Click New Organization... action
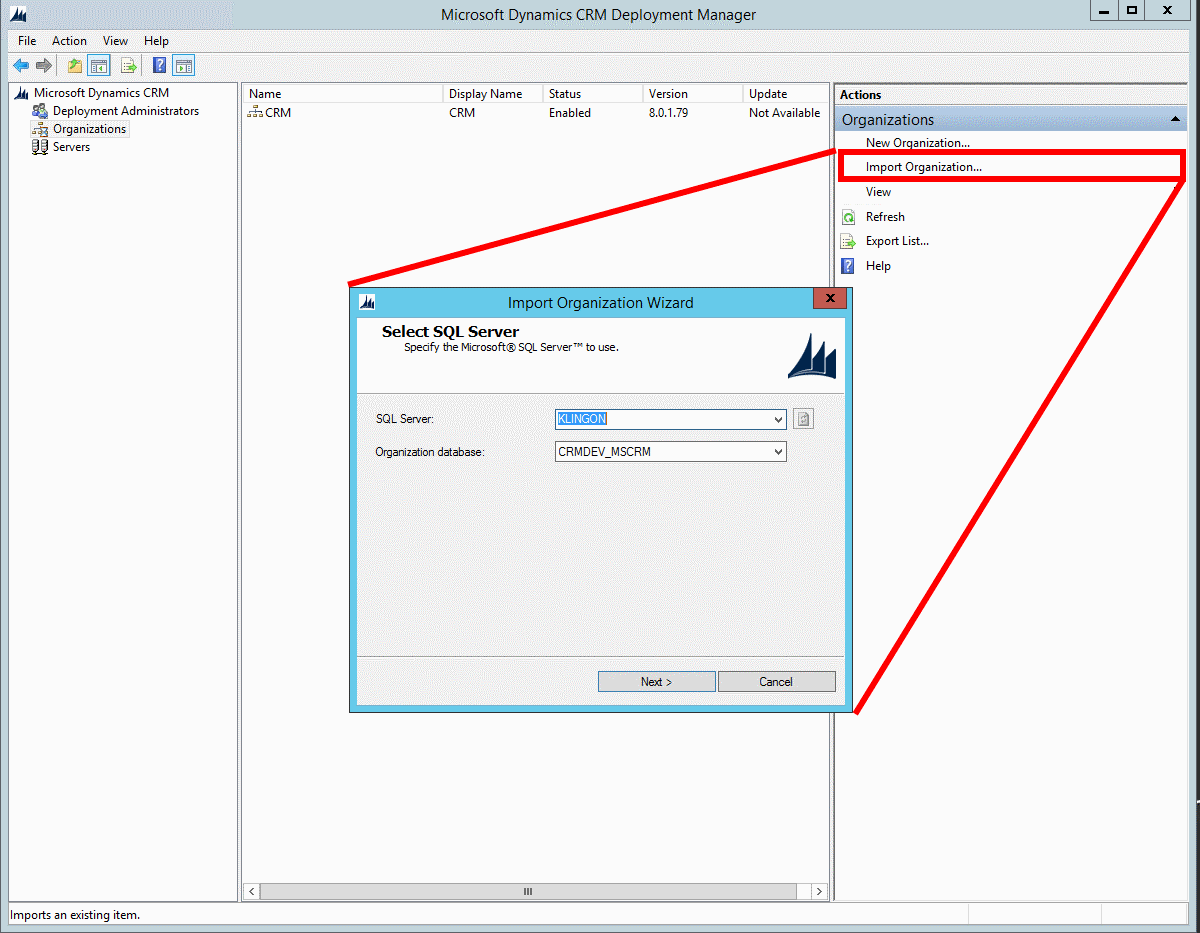 pyautogui.click(x=918, y=143)
